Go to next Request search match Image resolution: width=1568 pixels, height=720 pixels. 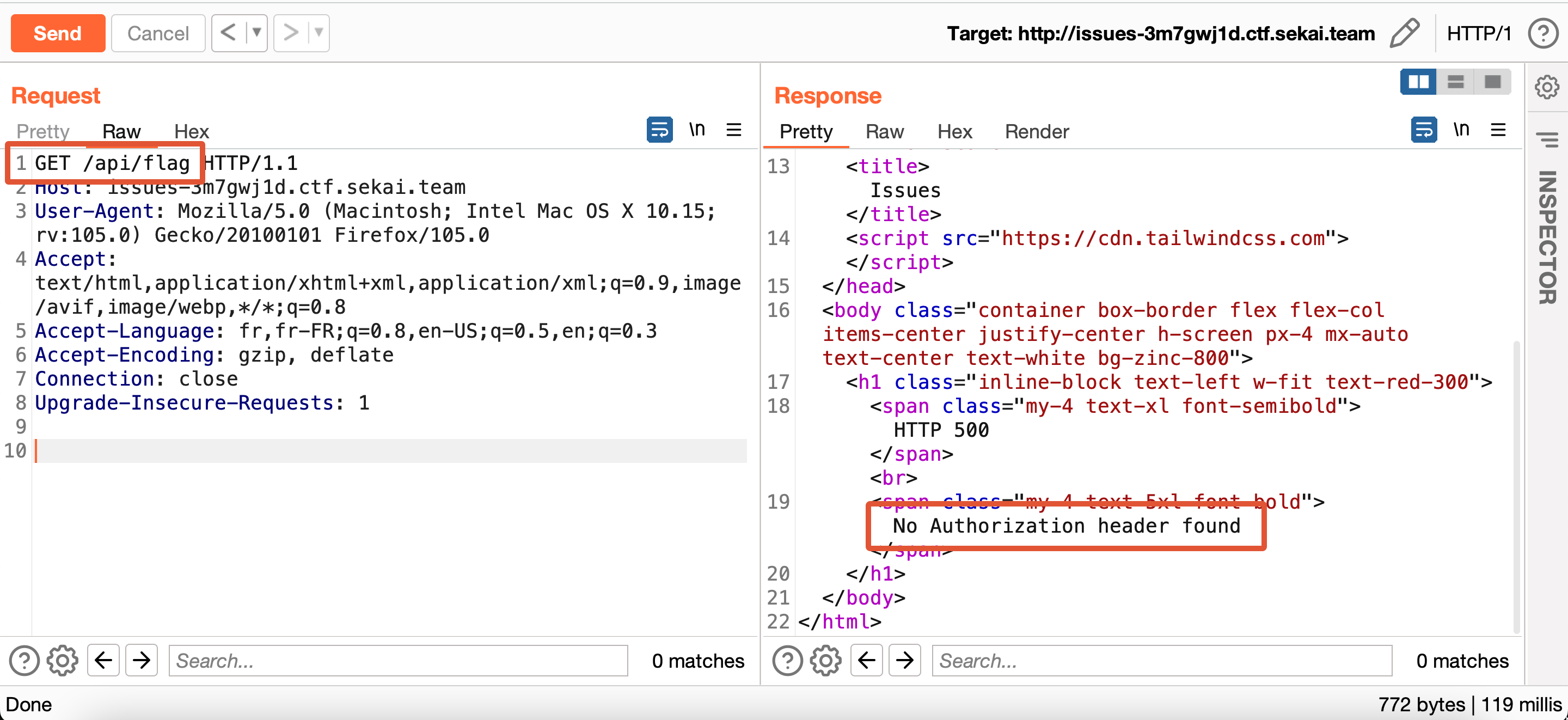(142, 660)
